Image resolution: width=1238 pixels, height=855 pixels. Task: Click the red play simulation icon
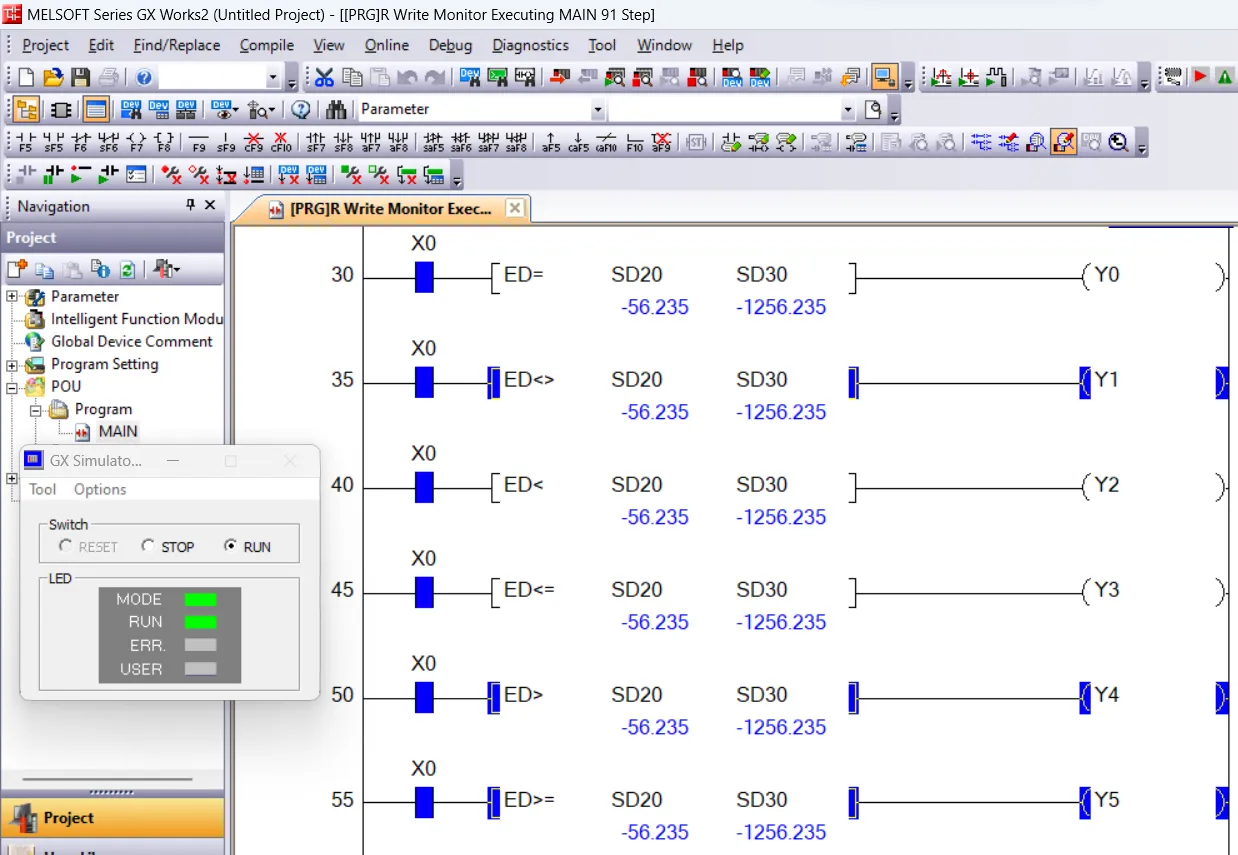coord(1200,77)
